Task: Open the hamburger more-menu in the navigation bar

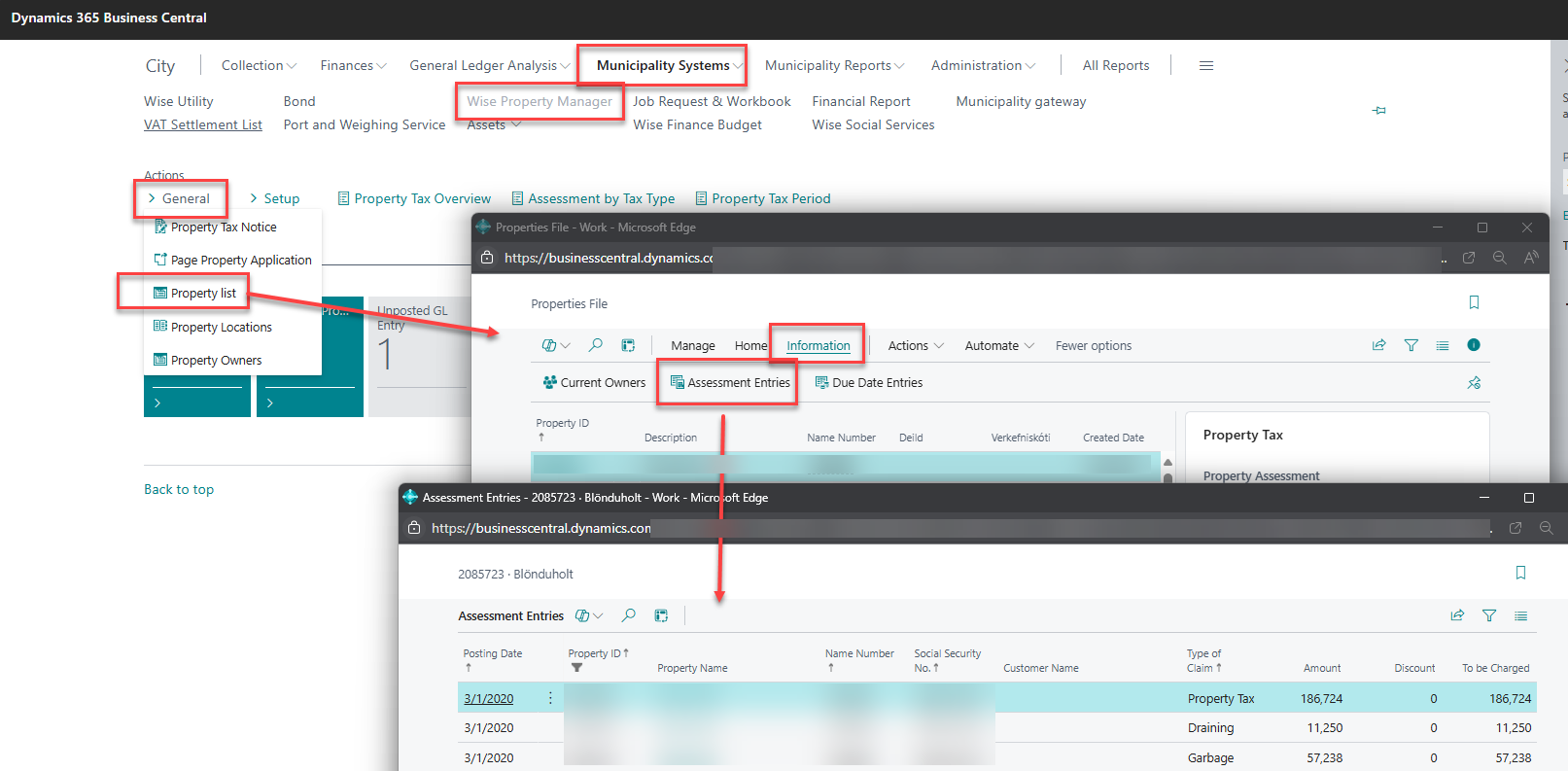Action: tap(1206, 65)
